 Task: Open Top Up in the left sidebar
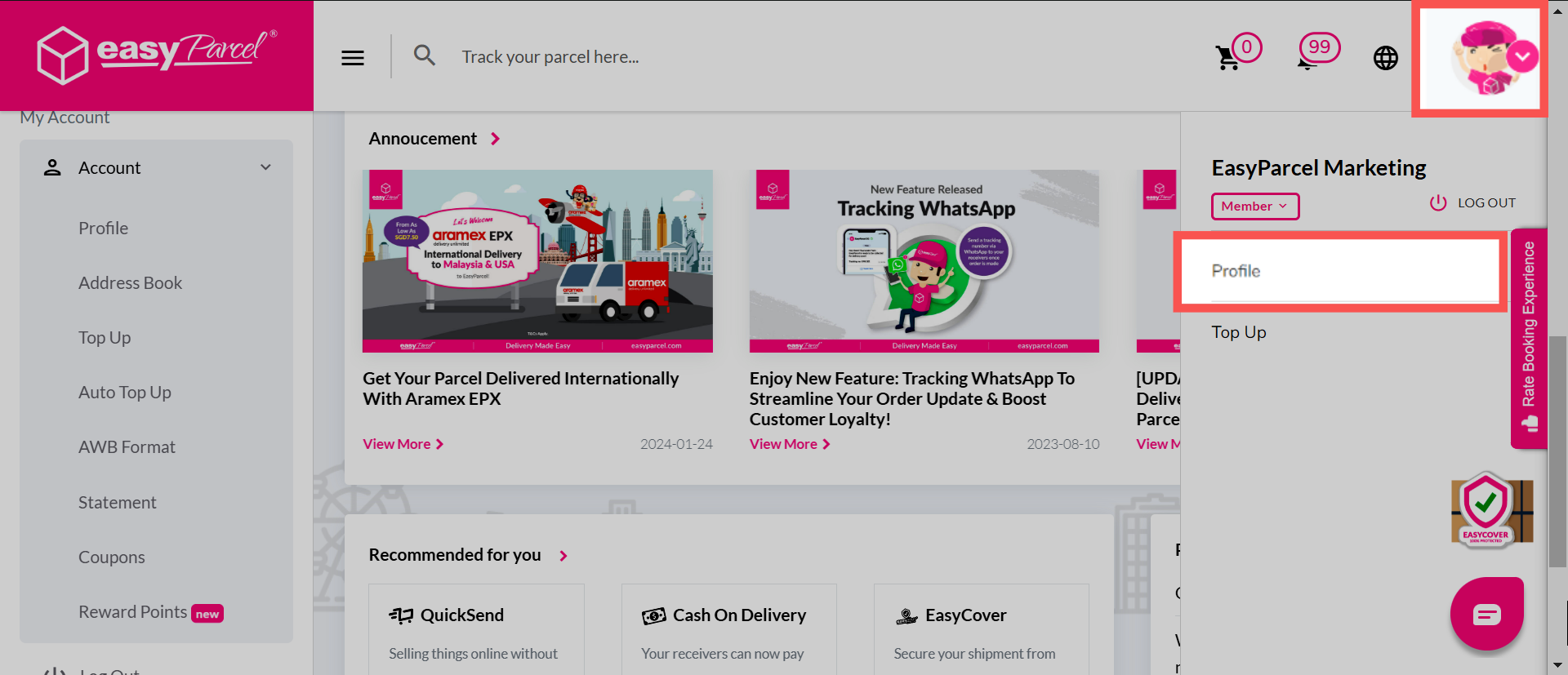click(x=105, y=337)
